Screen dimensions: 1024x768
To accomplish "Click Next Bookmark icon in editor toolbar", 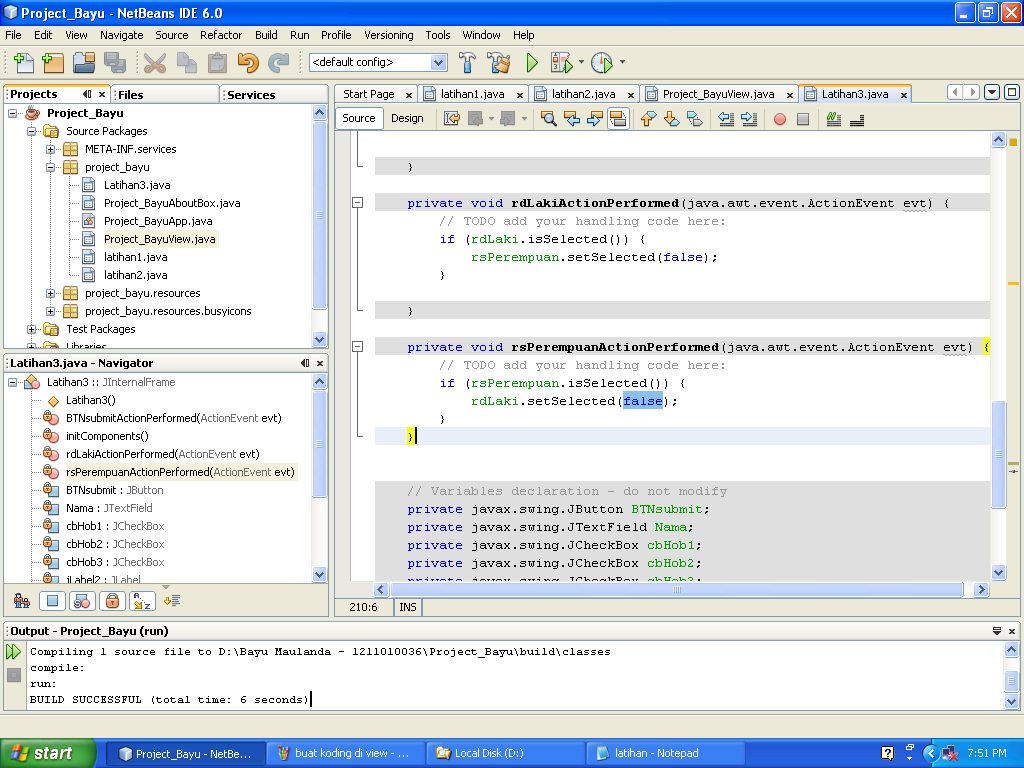I will [671, 119].
